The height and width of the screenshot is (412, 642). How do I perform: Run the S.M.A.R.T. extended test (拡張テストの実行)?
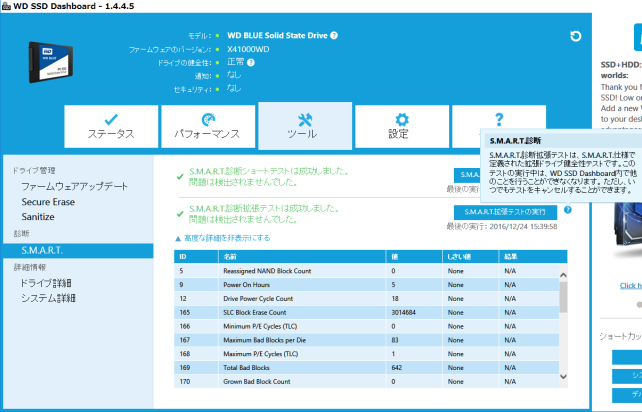coord(505,212)
